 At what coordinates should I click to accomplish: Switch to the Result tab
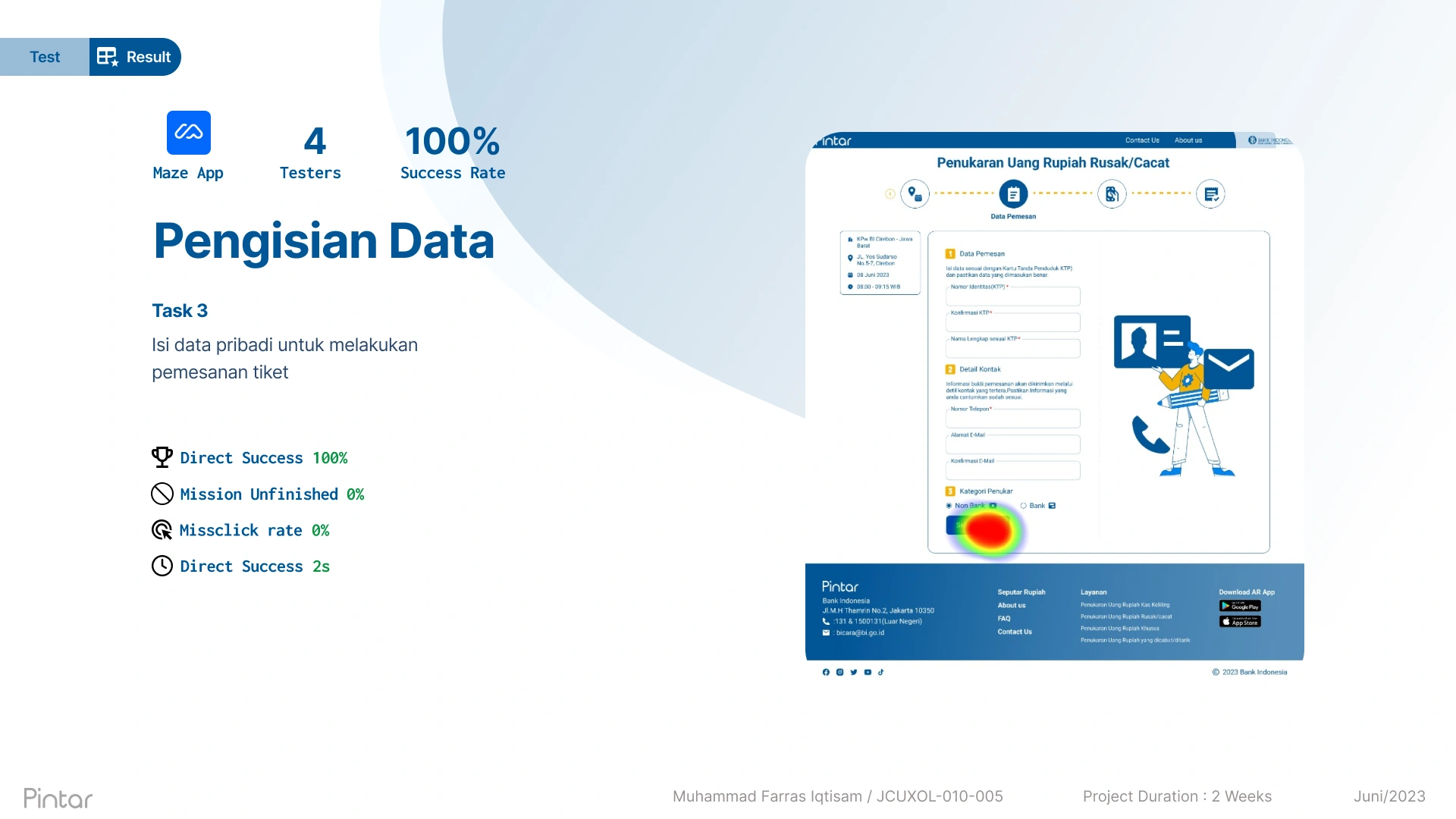click(x=135, y=57)
